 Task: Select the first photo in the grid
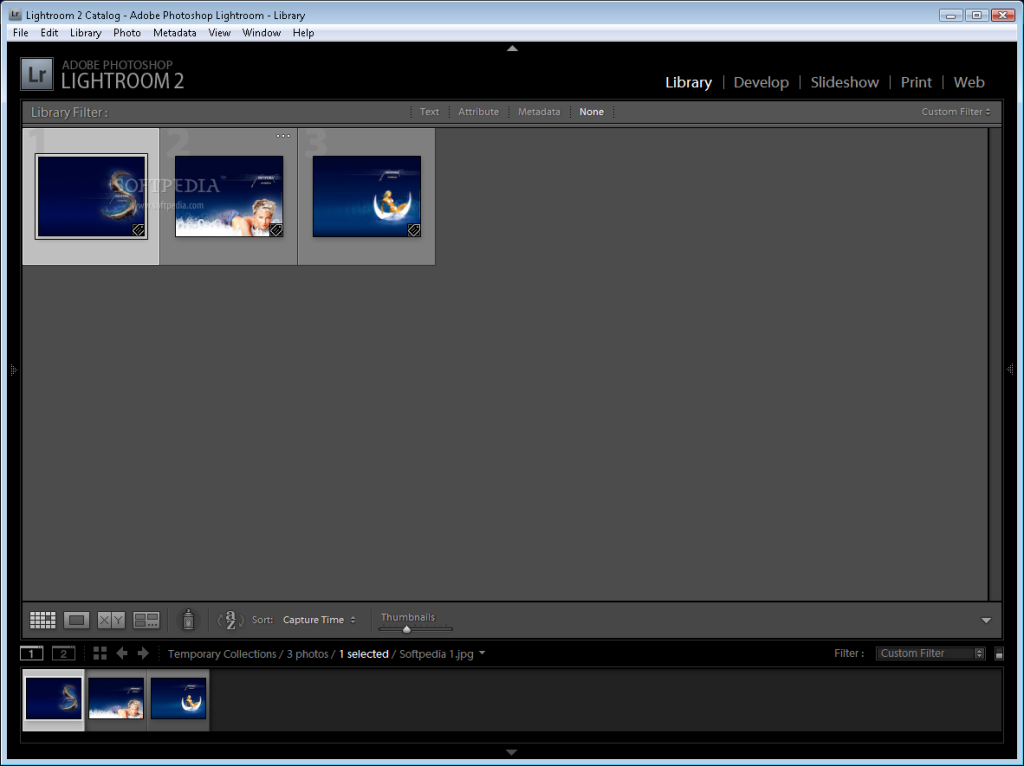[91, 197]
